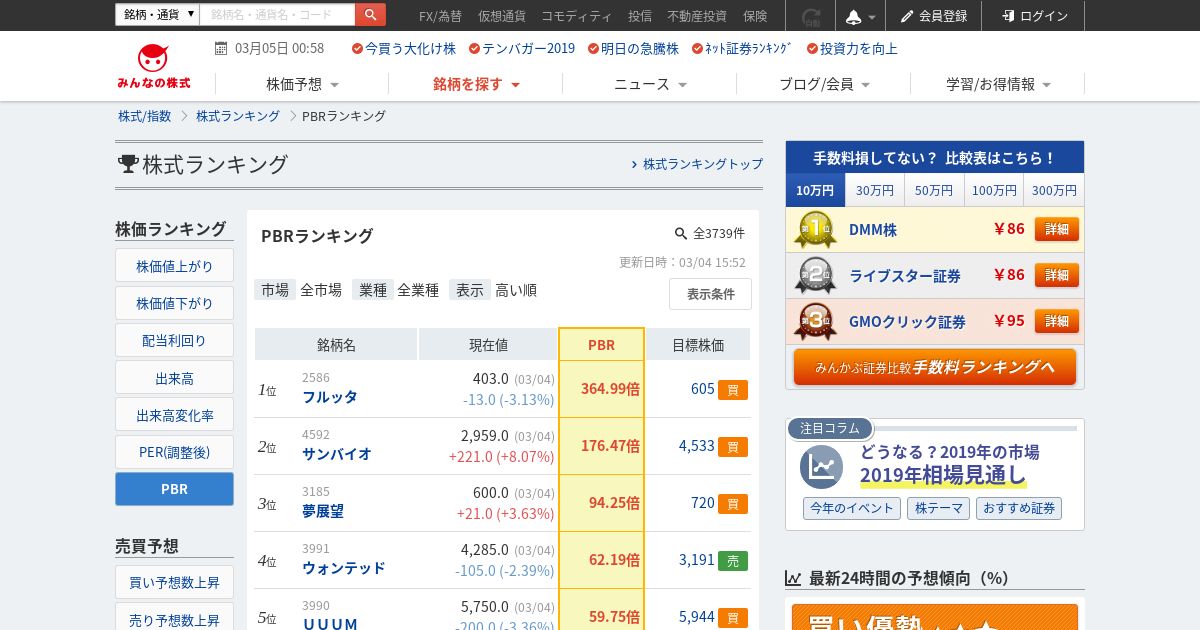Screen dimensions: 1200x630
Task: Click the magnifier icon next to 全3739件
Action: coord(681,233)
